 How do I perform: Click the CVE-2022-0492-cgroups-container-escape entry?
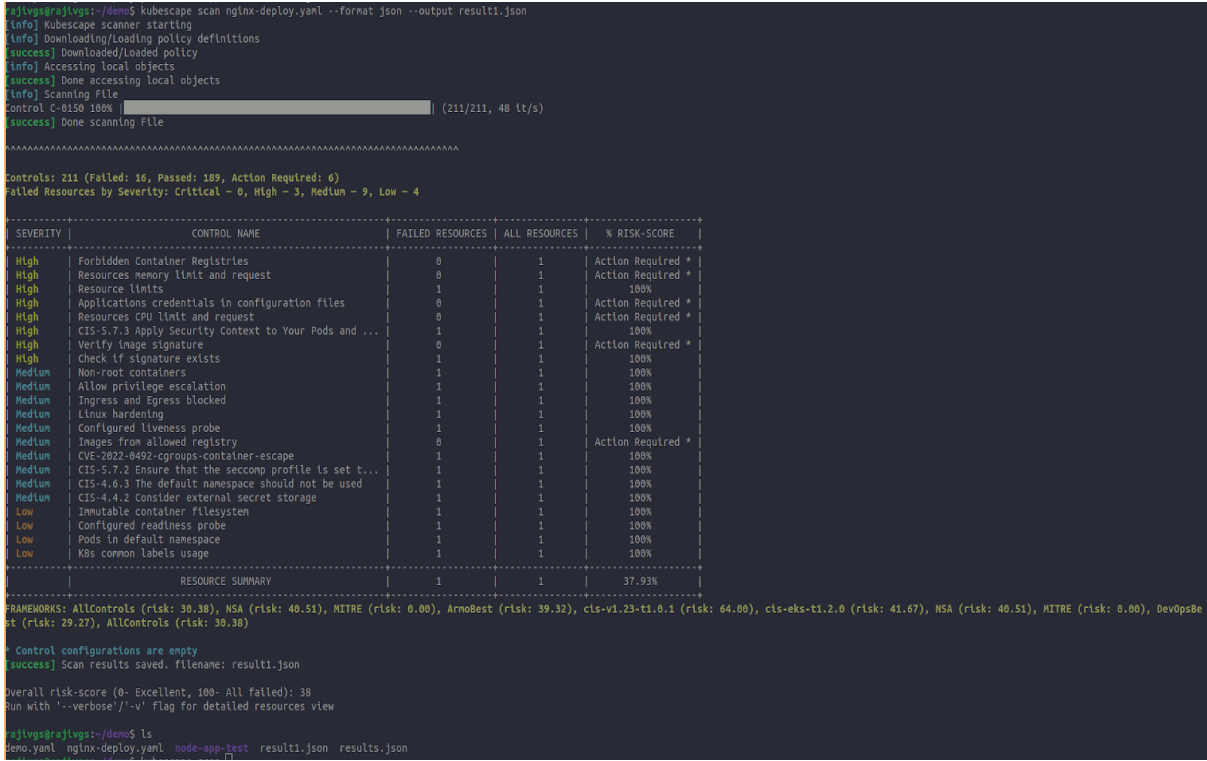pos(186,456)
